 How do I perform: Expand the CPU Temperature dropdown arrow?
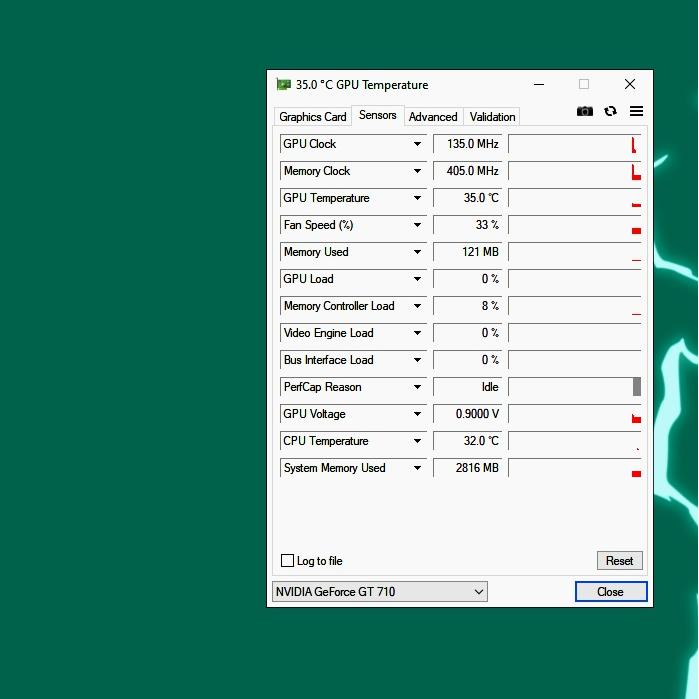(x=417, y=441)
